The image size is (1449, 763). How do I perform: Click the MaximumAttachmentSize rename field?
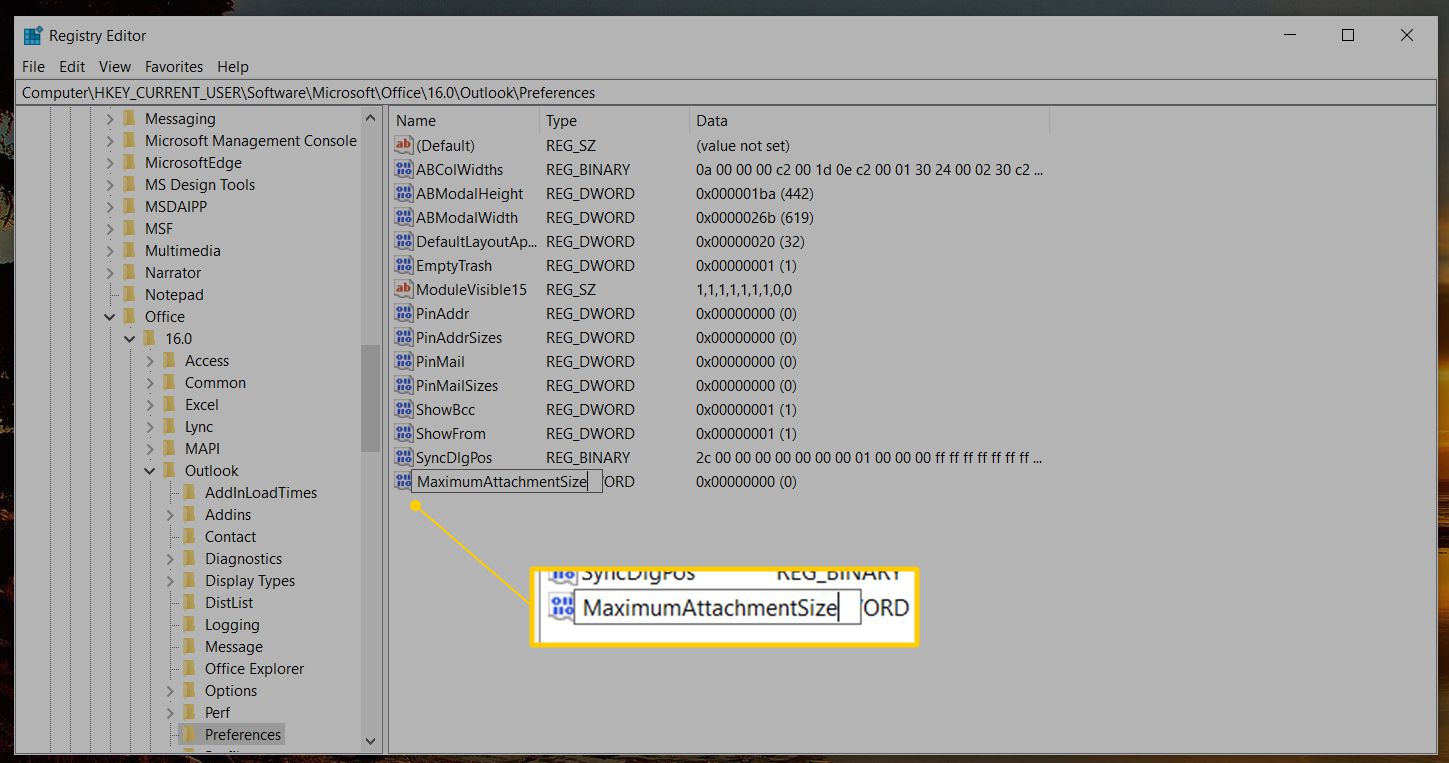point(506,482)
